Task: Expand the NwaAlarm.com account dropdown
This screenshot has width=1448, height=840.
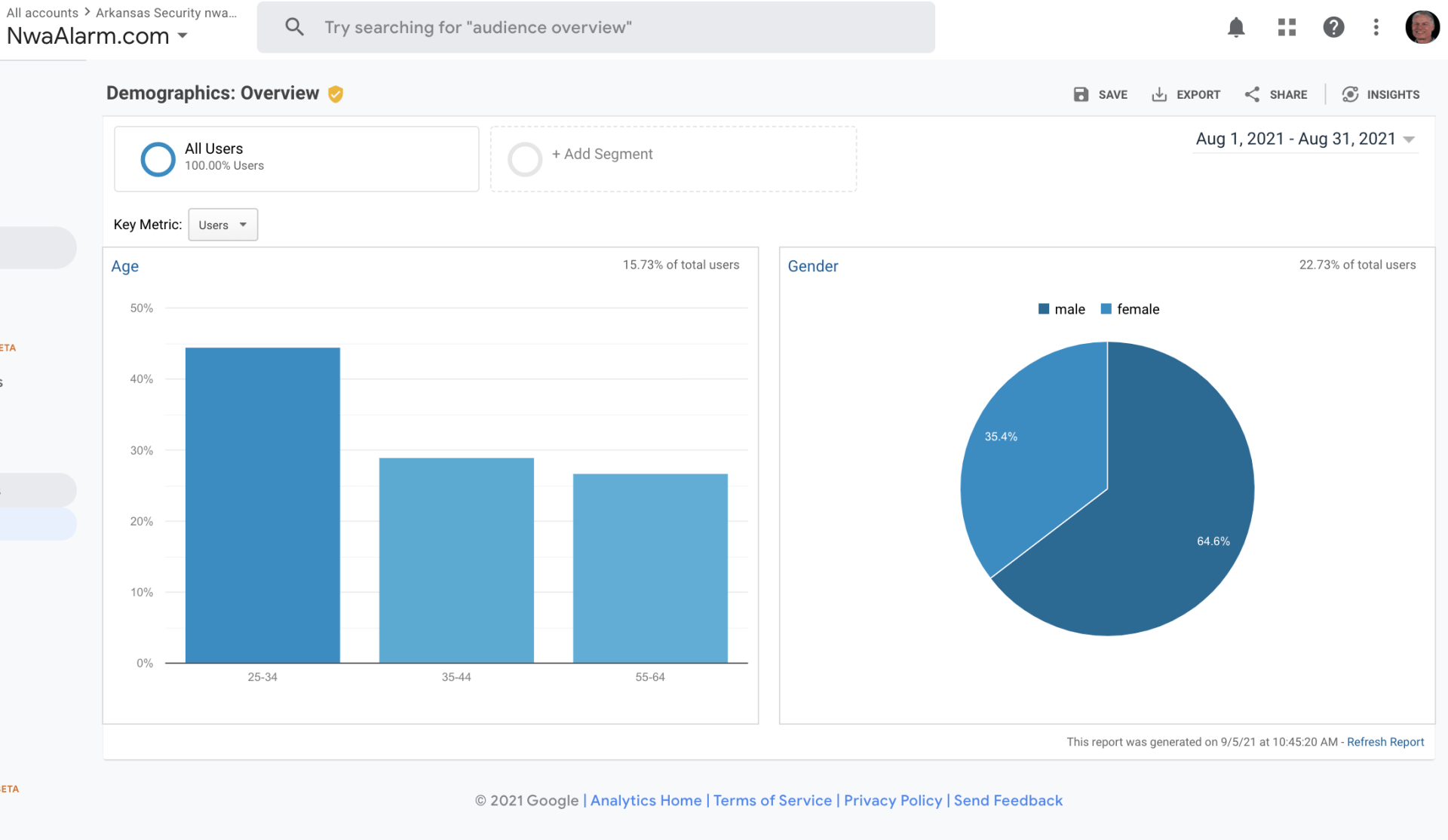Action: click(183, 35)
